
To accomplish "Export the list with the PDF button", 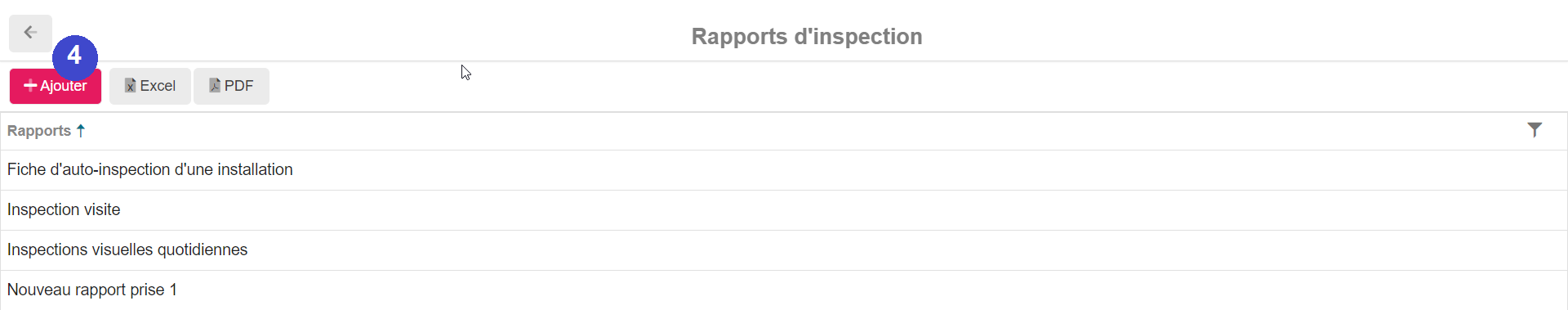I will (231, 86).
